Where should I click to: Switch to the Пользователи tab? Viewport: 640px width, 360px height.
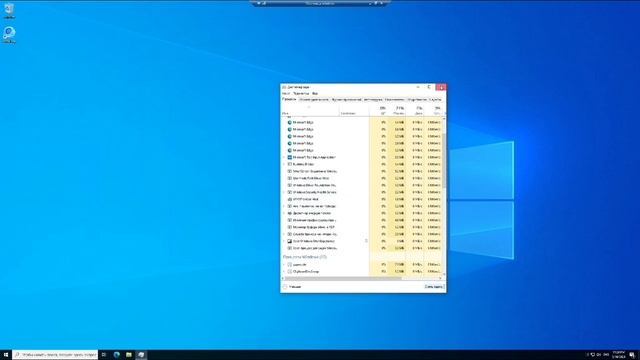point(395,100)
